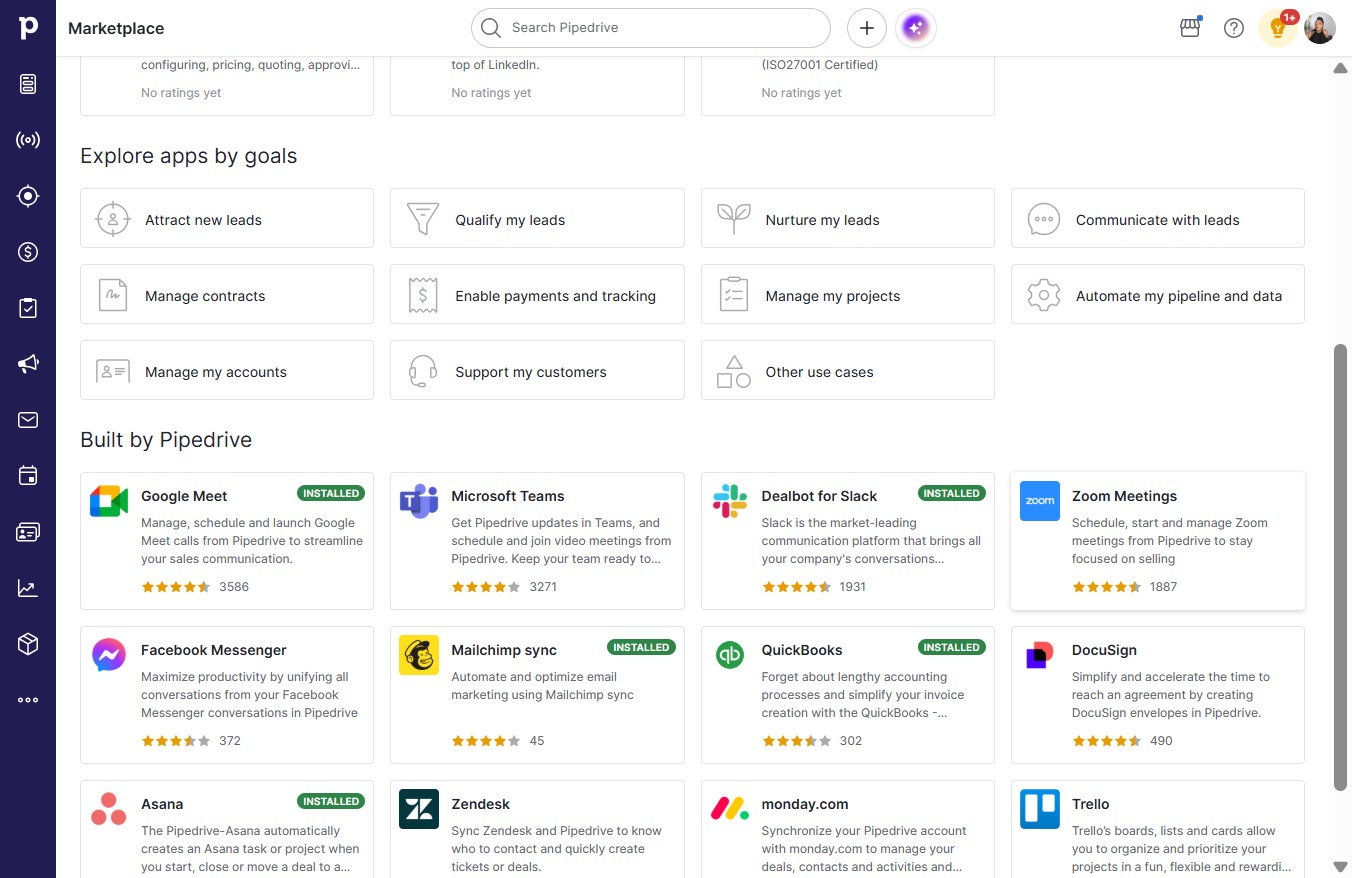Viewport: 1352px width, 878px height.
Task: Open the radio signal icon in the sidebar
Action: (28, 140)
